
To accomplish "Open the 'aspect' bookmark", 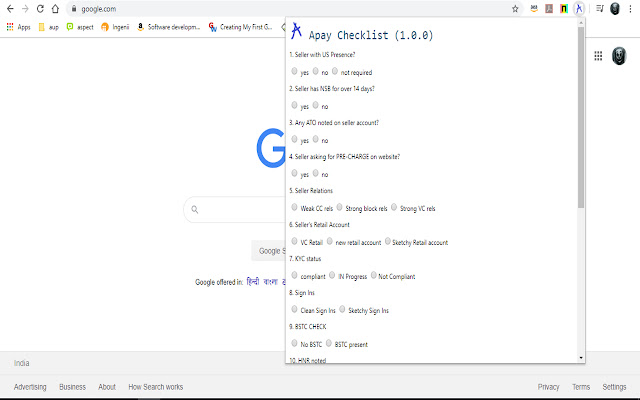I will coord(80,27).
